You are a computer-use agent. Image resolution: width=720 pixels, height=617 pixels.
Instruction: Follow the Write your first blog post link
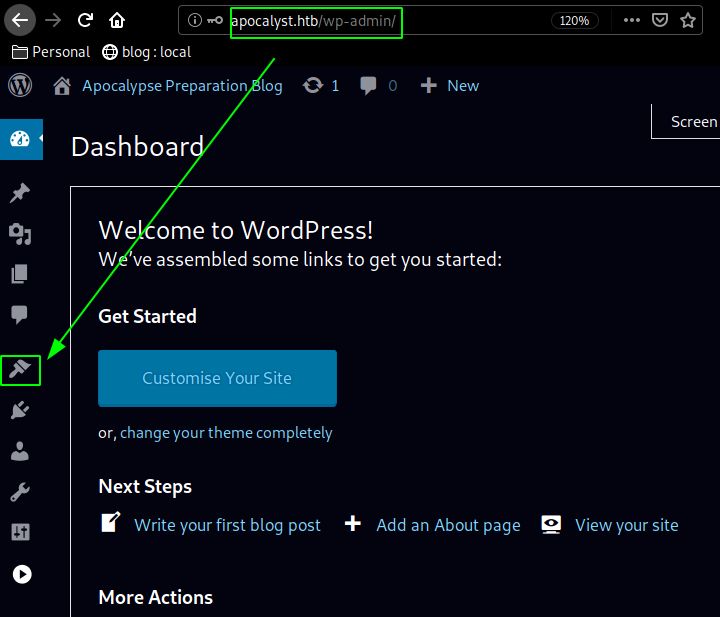[x=227, y=525]
